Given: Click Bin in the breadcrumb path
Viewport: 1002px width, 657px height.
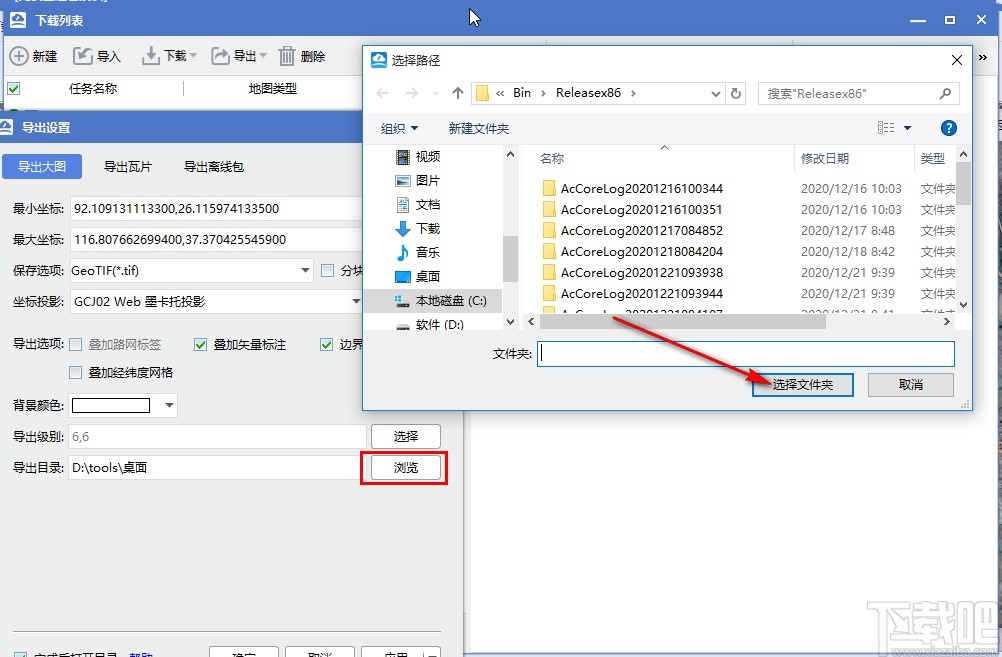Looking at the screenshot, I should tap(521, 93).
